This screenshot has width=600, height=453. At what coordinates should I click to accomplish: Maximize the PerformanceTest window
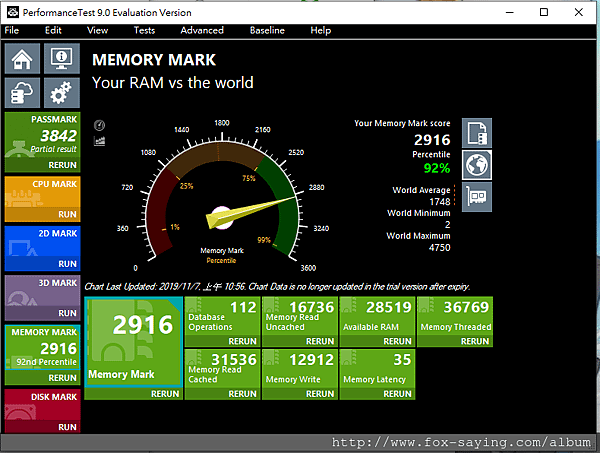pos(543,12)
